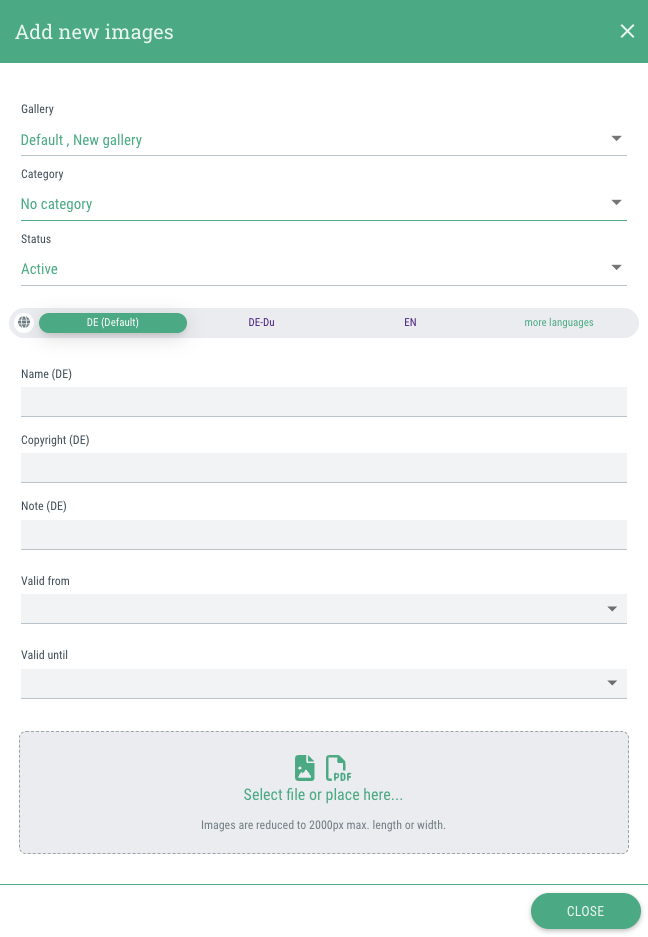Viewport: 648px width, 937px height.
Task: Click the PDF file upload icon
Action: click(339, 768)
